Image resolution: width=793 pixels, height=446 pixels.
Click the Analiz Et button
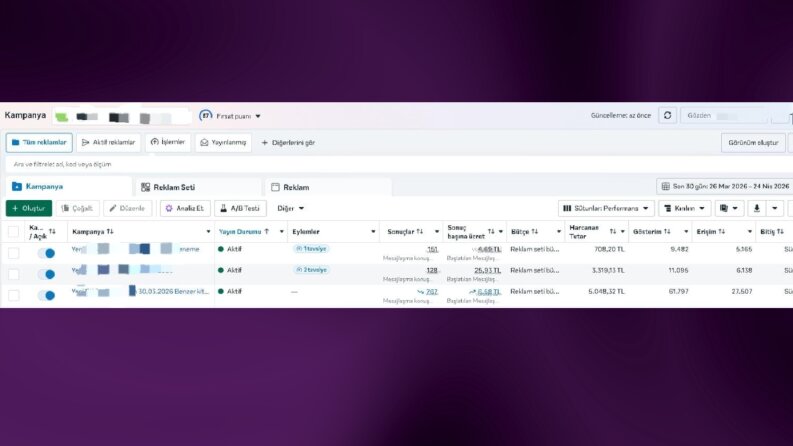coord(185,208)
